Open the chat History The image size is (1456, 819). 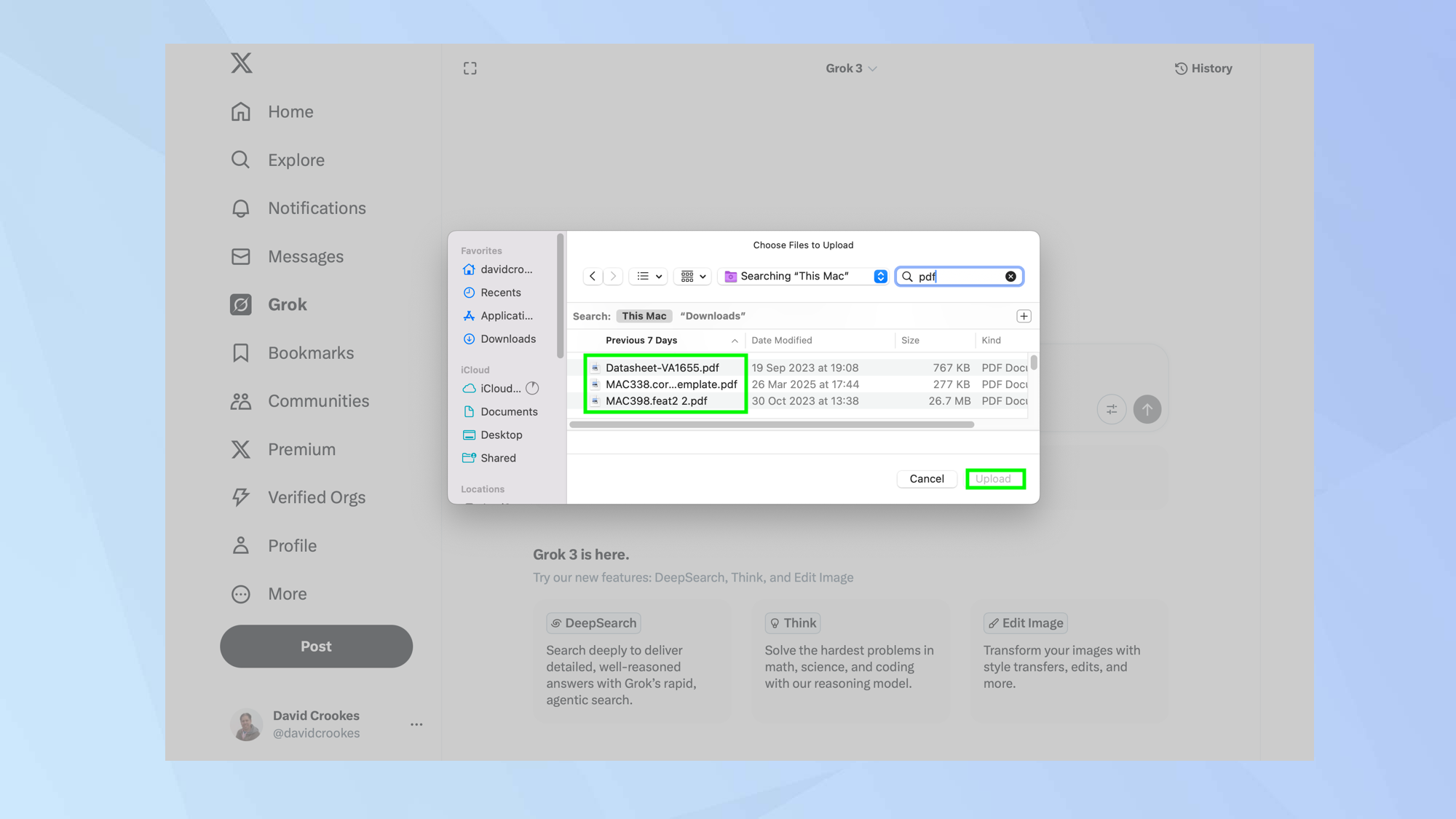[1203, 68]
